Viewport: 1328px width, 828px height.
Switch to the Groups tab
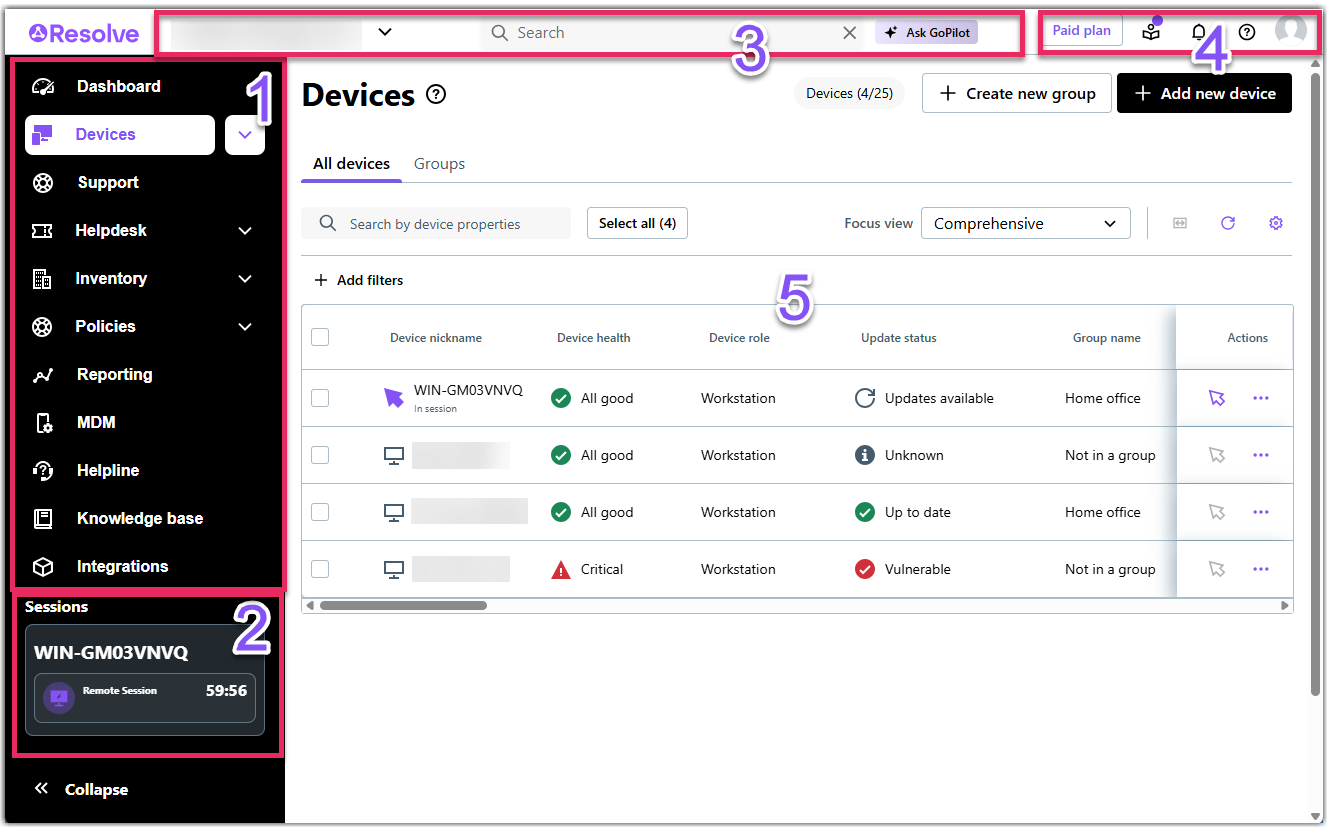click(439, 163)
